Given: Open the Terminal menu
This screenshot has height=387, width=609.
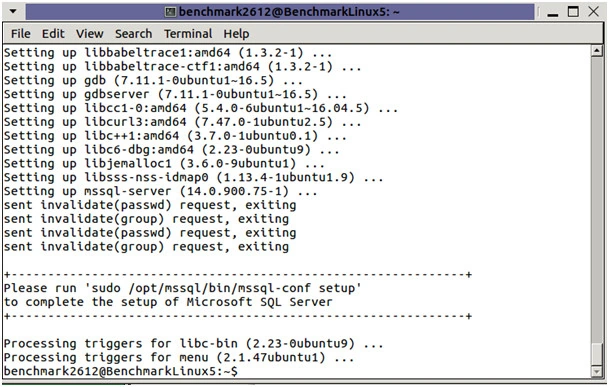Looking at the screenshot, I should [188, 34].
